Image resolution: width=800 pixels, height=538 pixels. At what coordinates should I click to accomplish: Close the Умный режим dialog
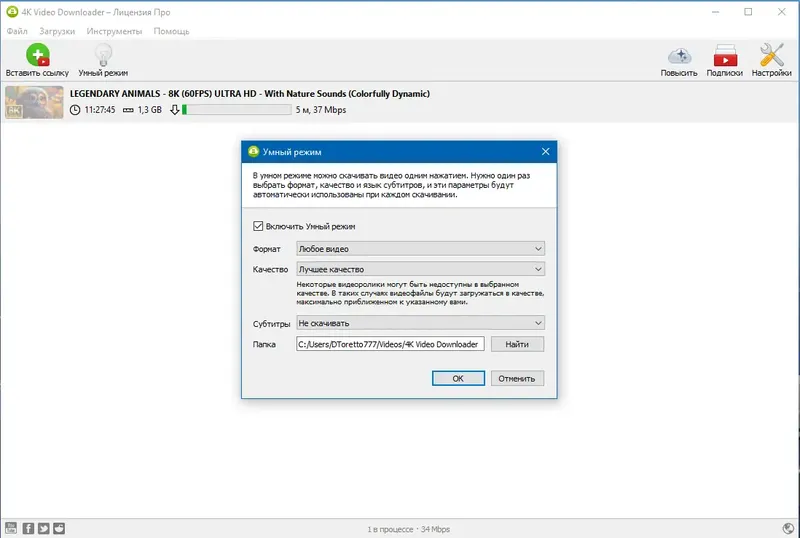click(x=545, y=152)
